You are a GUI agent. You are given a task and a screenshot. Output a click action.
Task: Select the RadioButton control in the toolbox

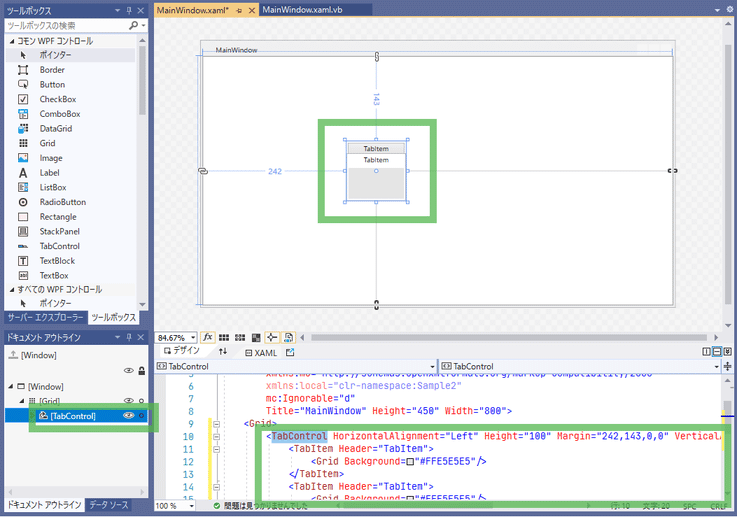[61, 202]
